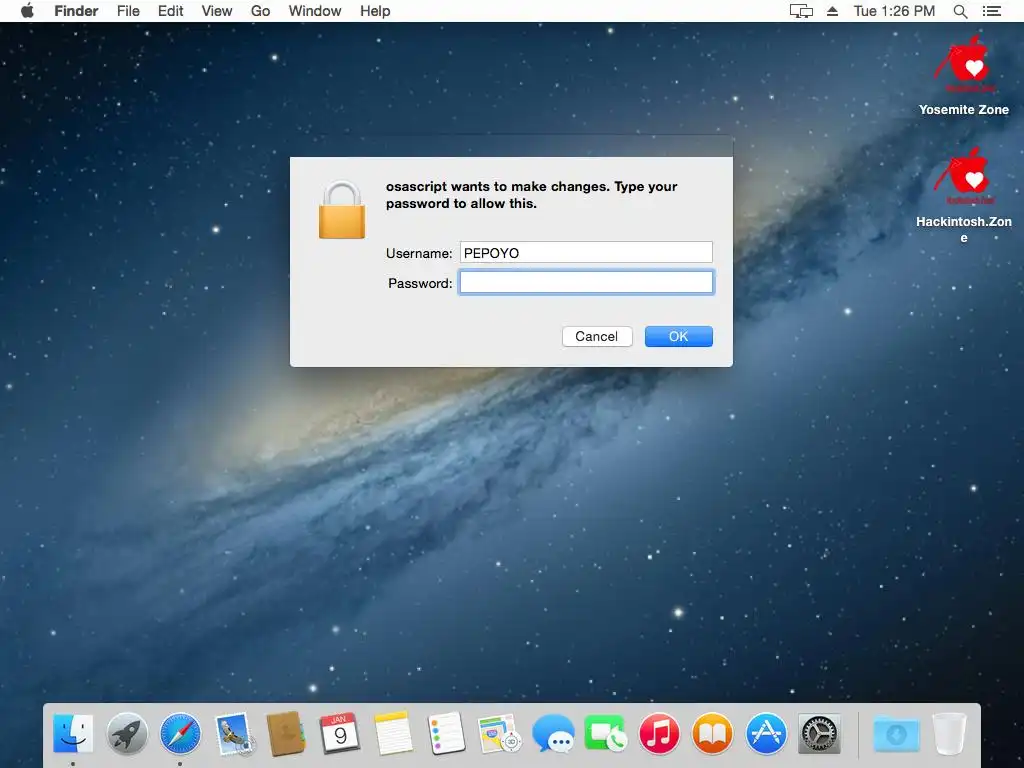Open System Preferences gear in Dock
Screen dimensions: 1024x768
tap(819, 733)
